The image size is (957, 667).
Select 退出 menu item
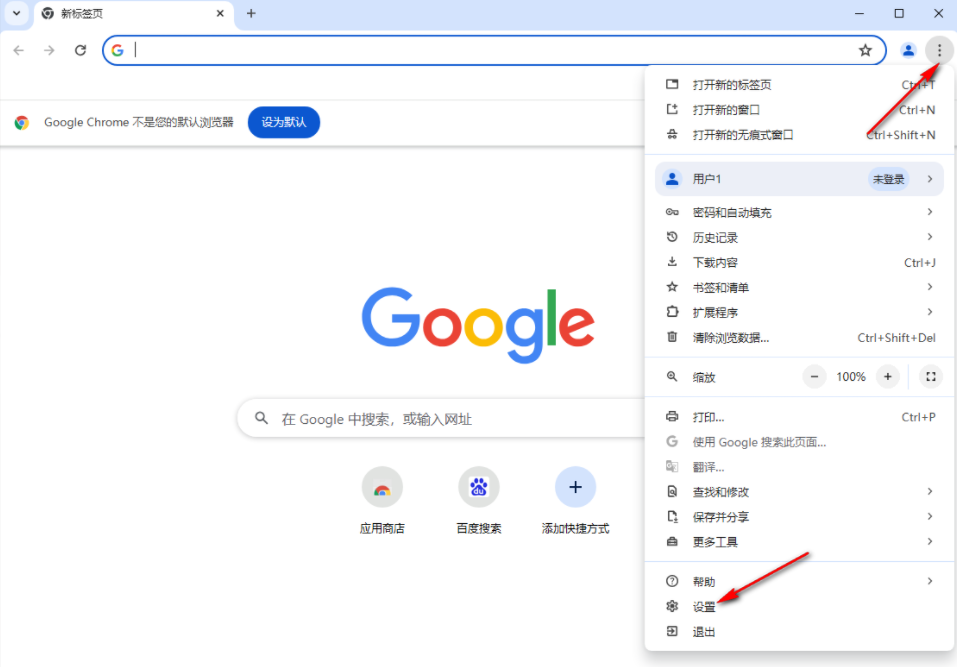pos(800,632)
